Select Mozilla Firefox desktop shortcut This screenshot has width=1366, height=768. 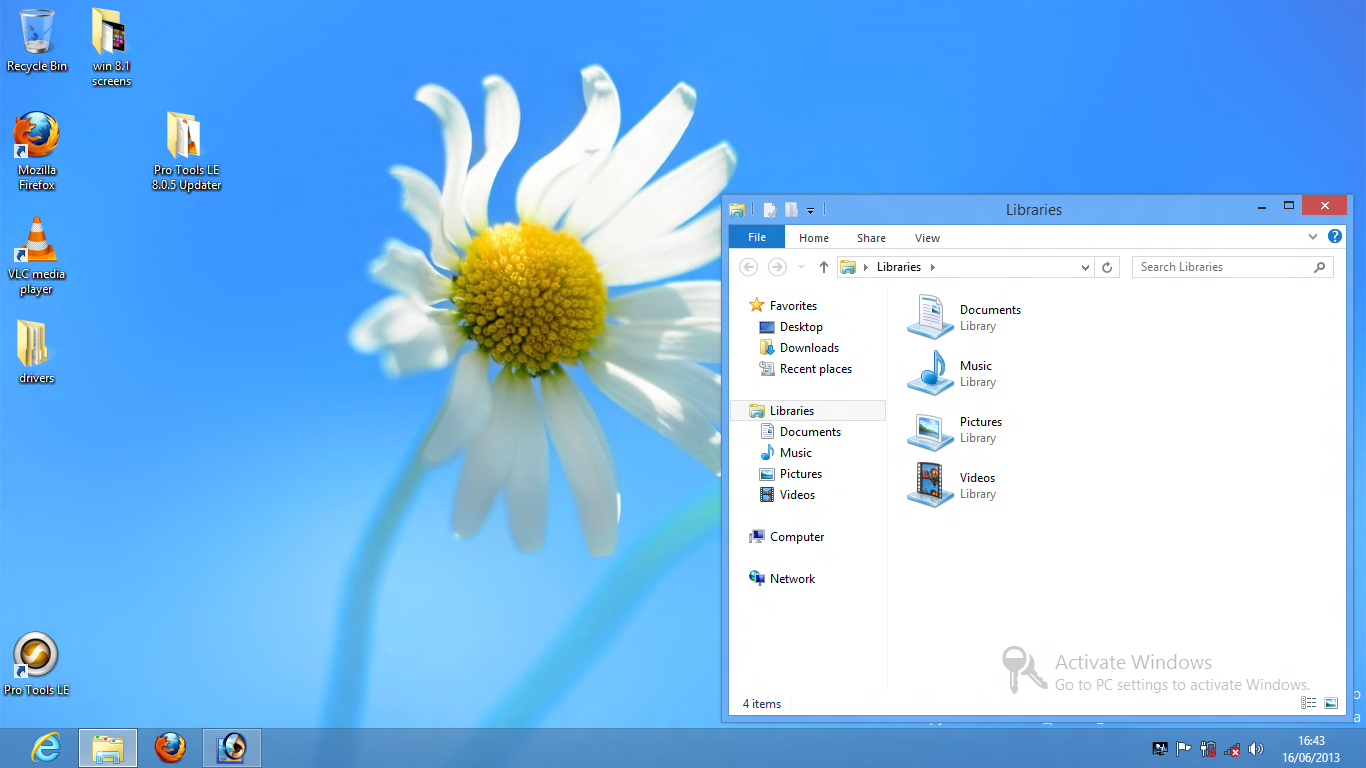coord(37,151)
